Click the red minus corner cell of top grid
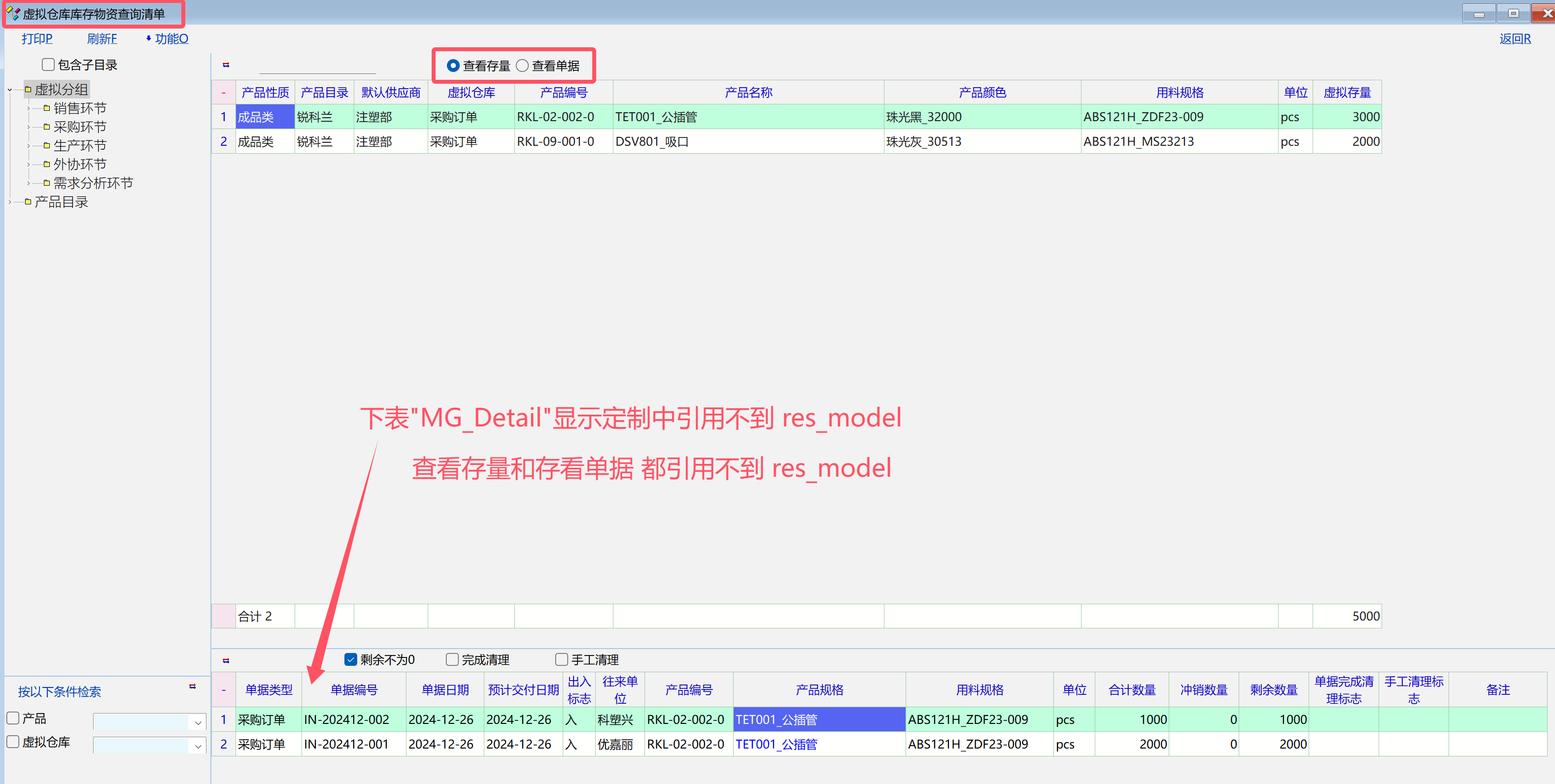The width and height of the screenshot is (1555, 784). (223, 93)
